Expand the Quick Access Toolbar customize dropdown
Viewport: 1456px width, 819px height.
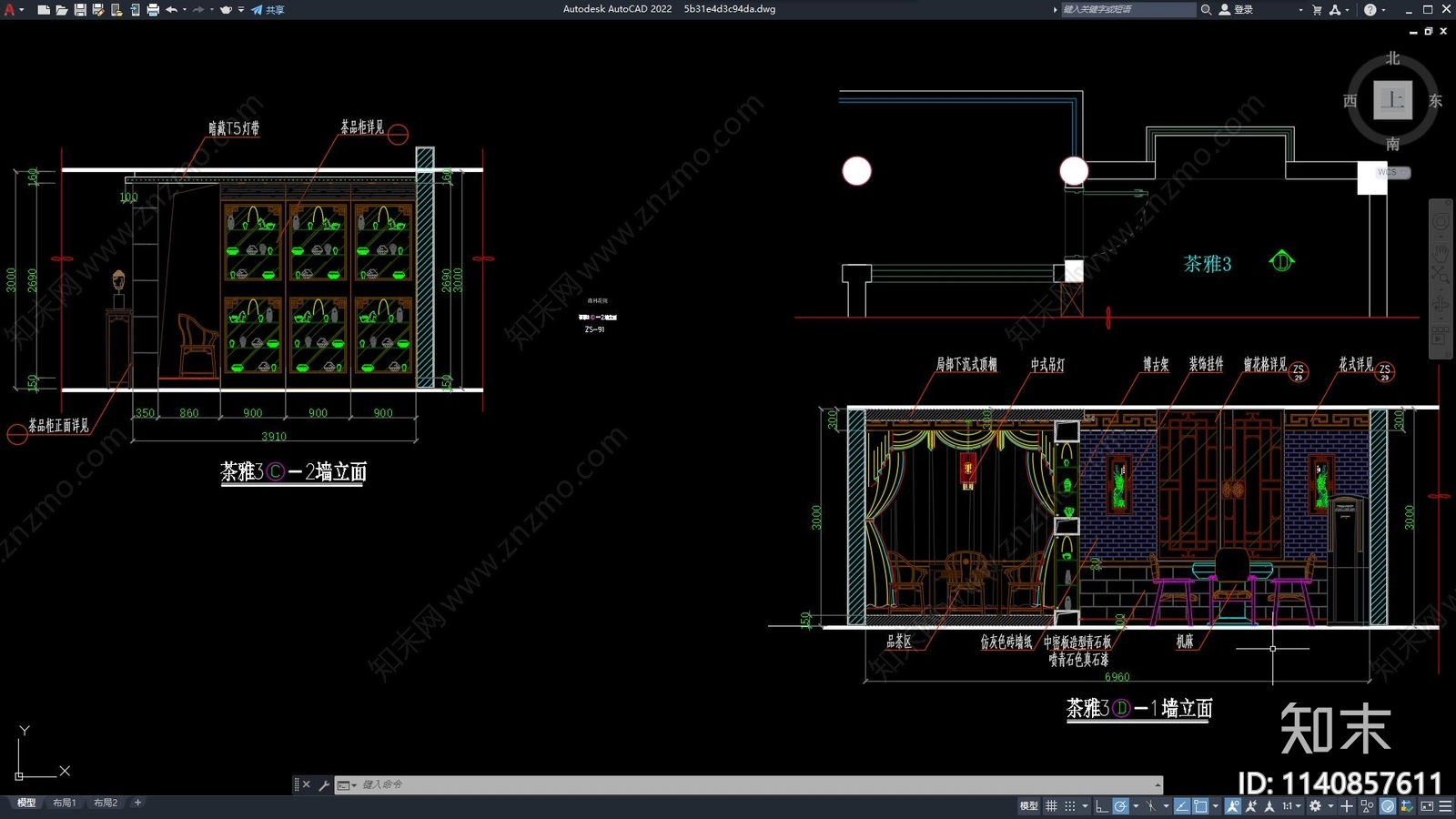pyautogui.click(x=241, y=9)
